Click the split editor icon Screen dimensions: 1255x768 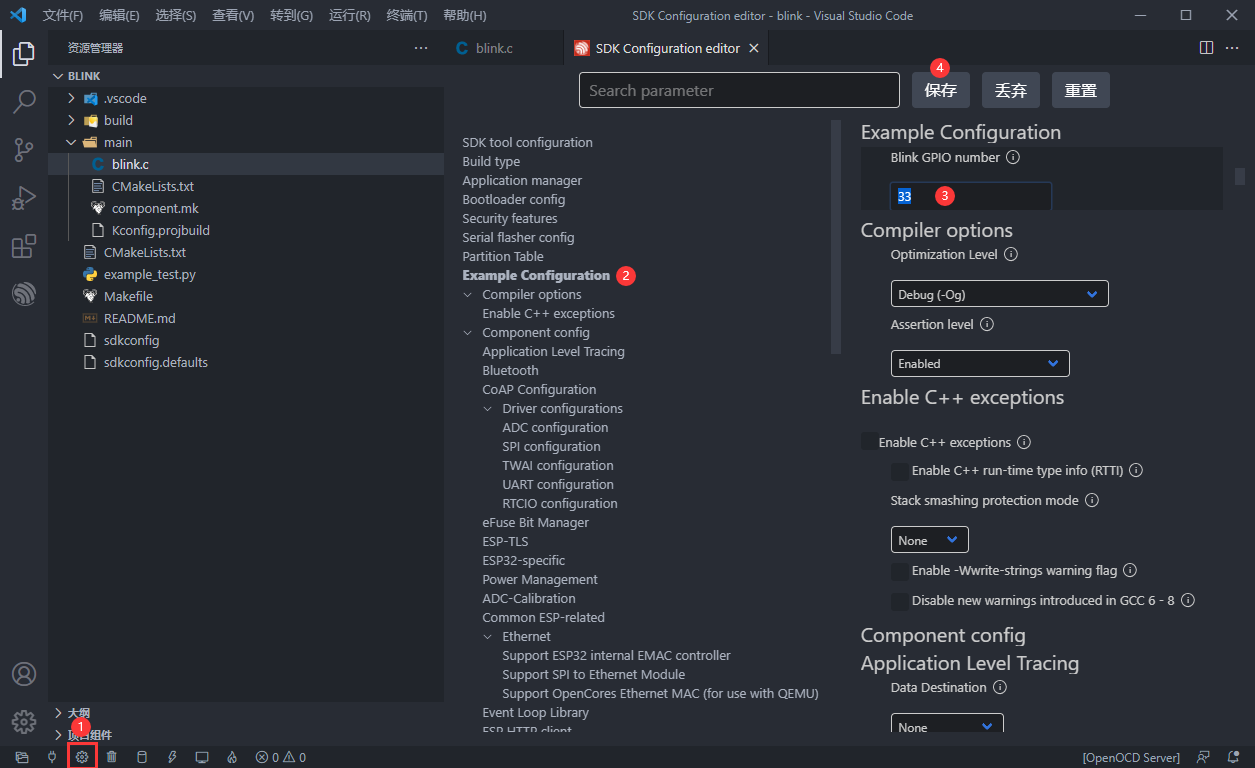tap(1206, 48)
